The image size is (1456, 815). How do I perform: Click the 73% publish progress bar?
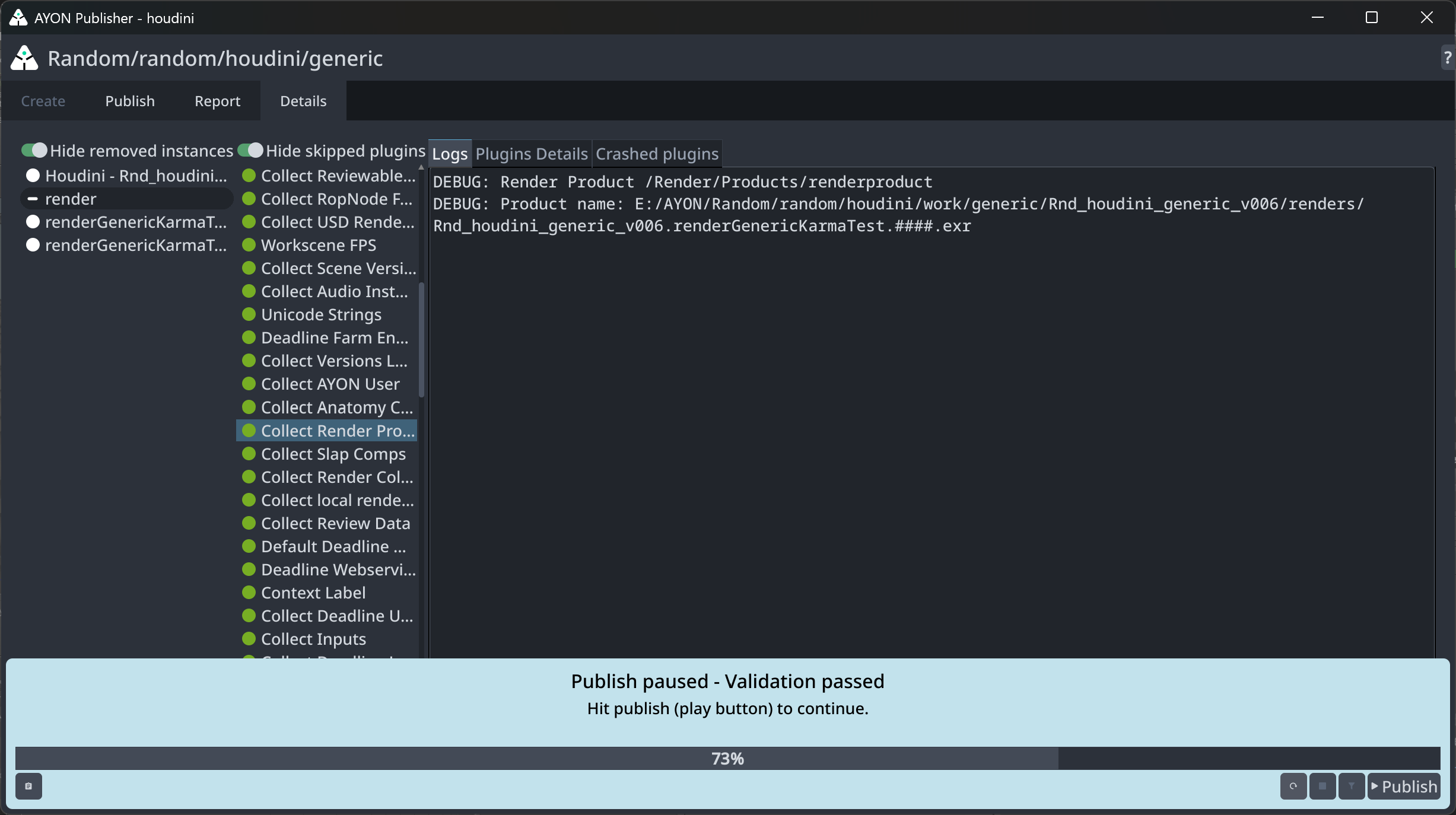[x=728, y=758]
